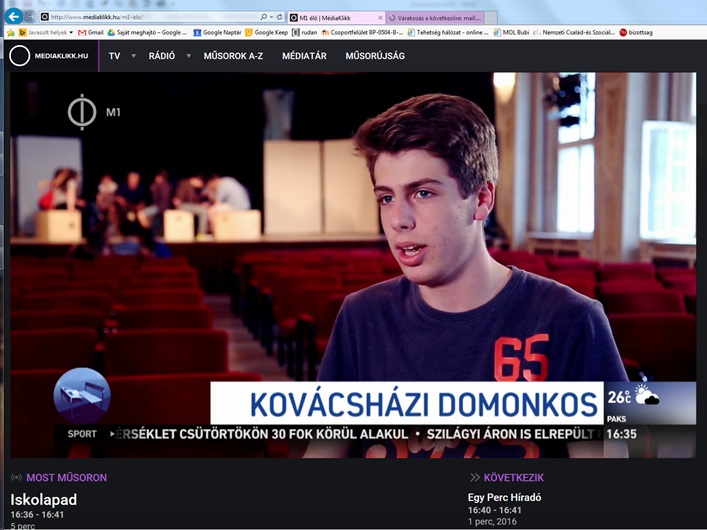Open Saját meghajtó – Google bookmark
This screenshot has width=707, height=530.
[147, 32]
